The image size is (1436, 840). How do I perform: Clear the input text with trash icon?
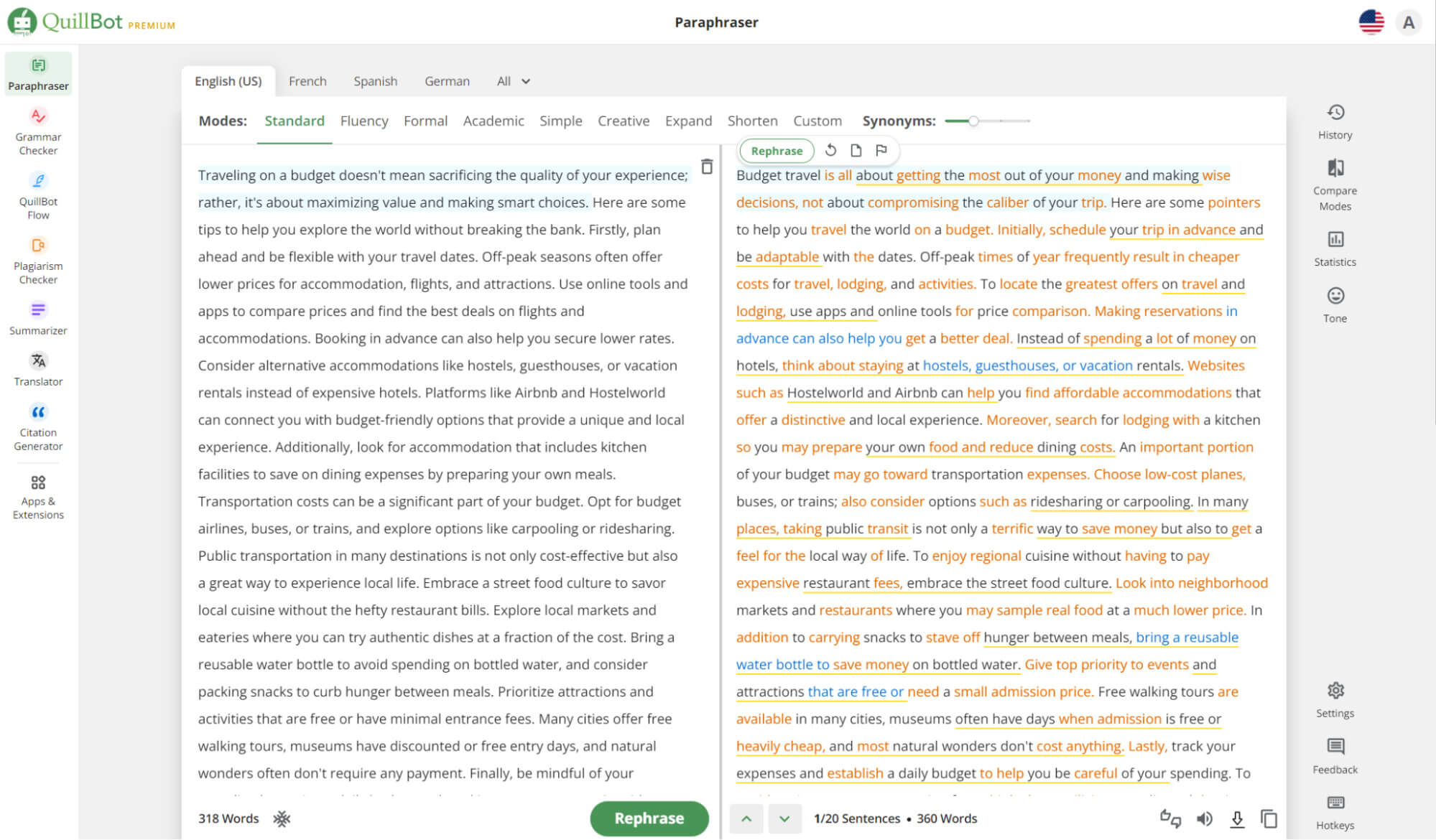(706, 165)
